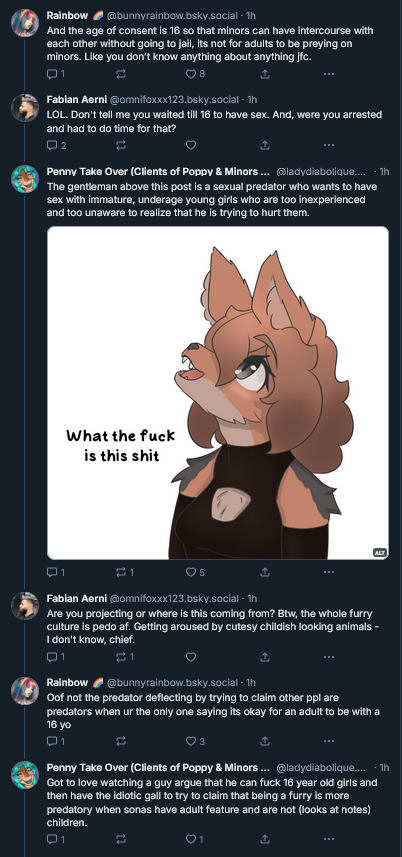
Task: Like Penny's last post with 1 like
Action: click(195, 838)
